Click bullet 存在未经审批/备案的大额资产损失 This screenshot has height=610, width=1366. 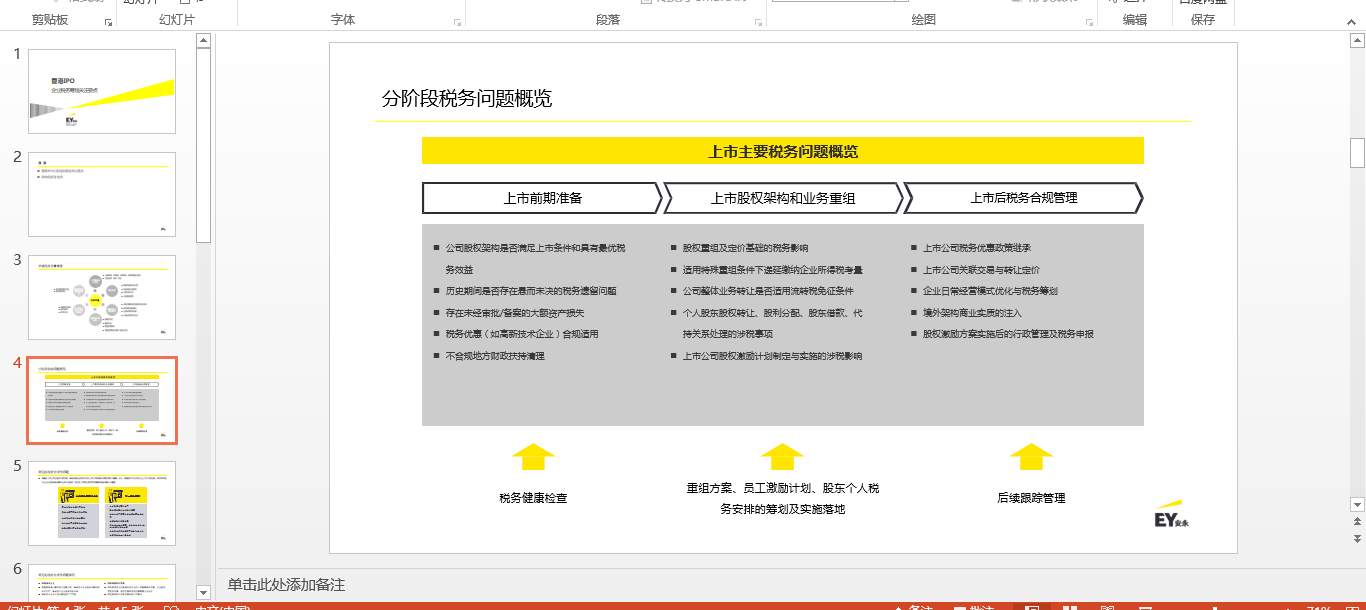(515, 313)
